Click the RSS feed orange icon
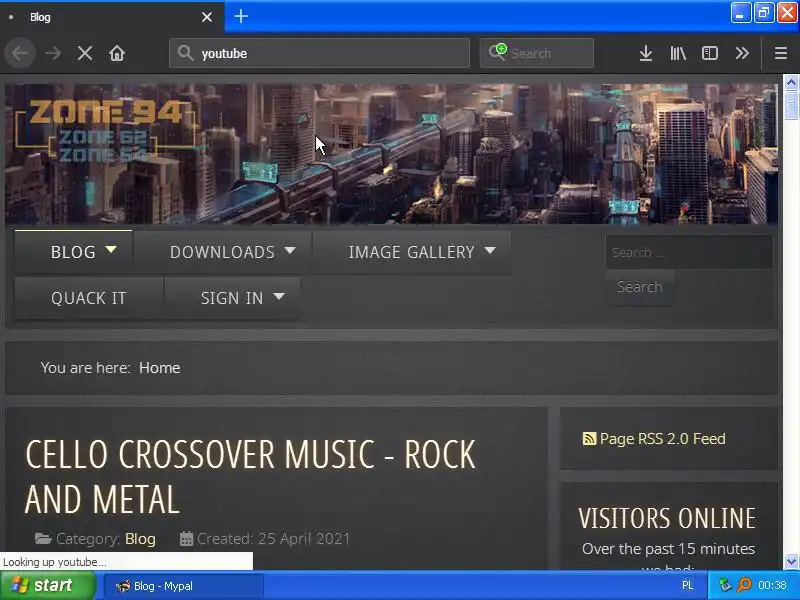The image size is (800, 600). pos(589,439)
